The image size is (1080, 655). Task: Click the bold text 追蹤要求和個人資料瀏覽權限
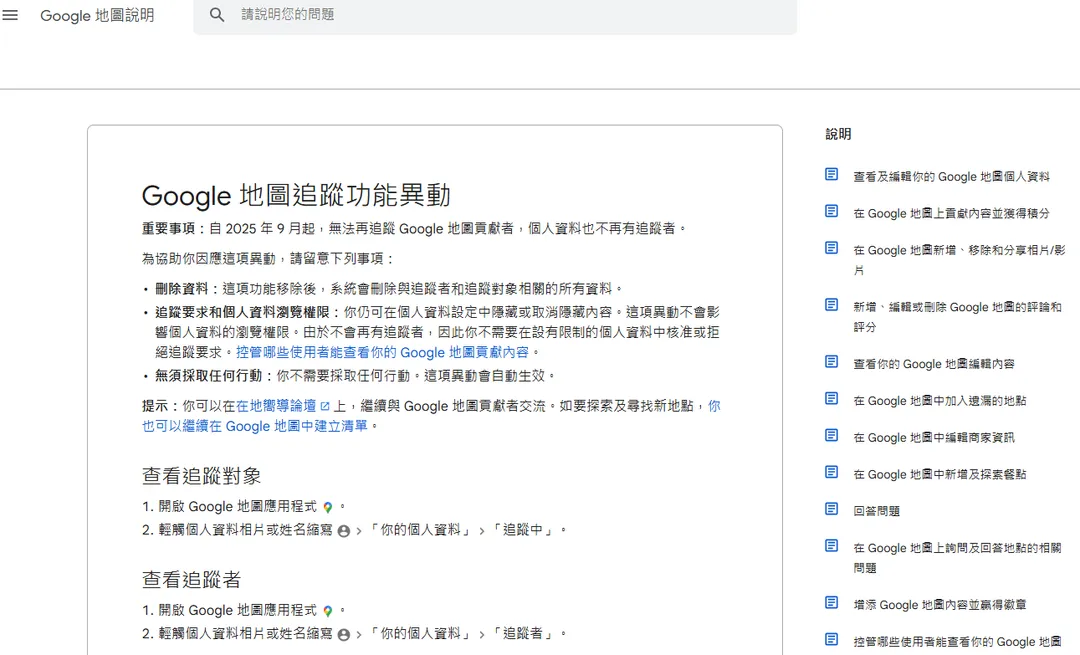(x=242, y=312)
